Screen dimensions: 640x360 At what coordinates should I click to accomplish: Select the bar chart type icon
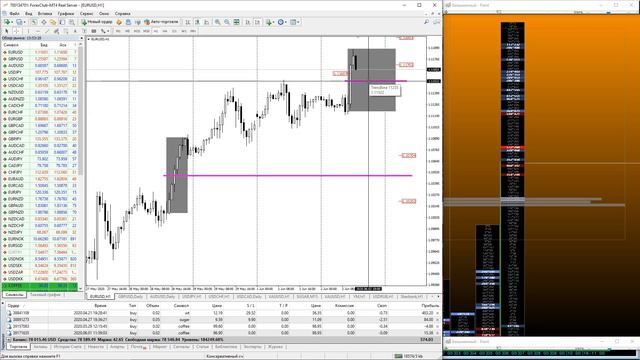pyautogui.click(x=188, y=22)
